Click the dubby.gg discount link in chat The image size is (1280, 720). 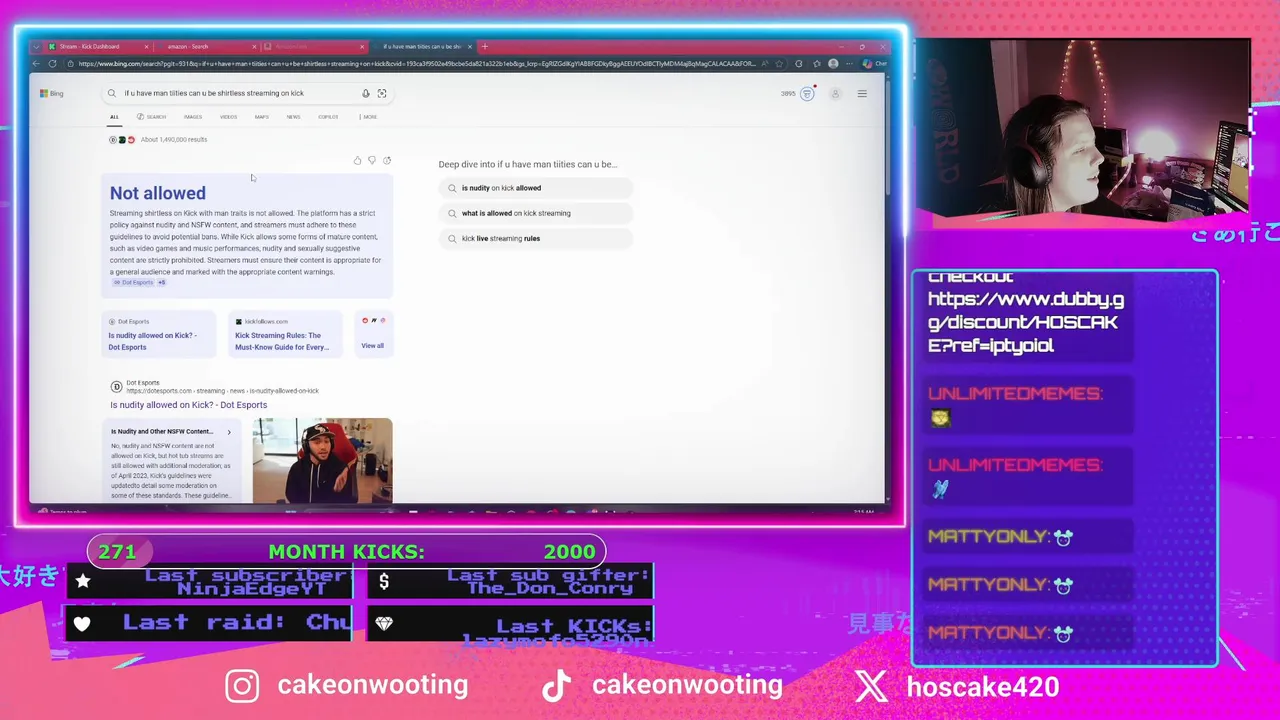1026,322
